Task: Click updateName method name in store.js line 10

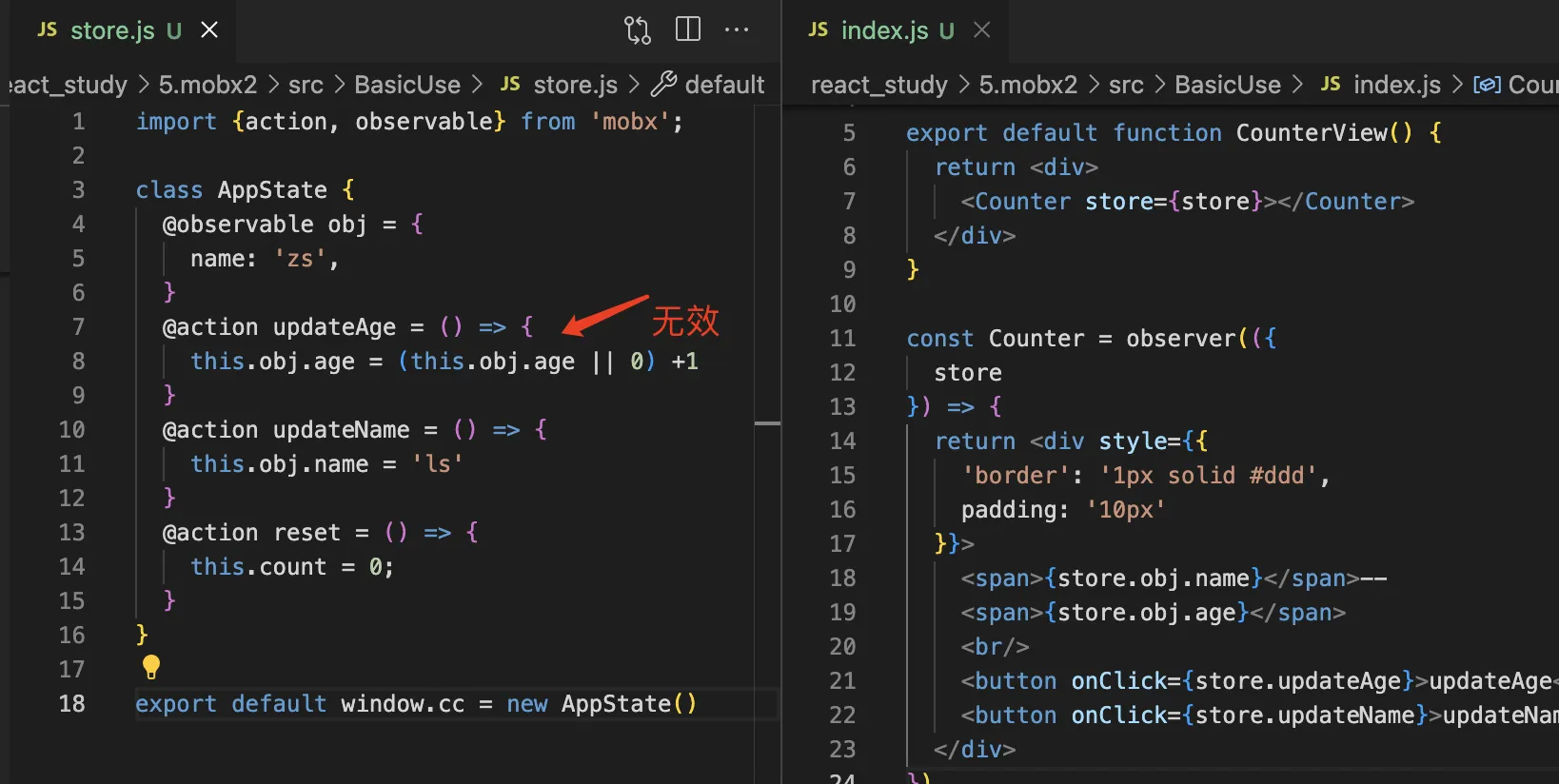Action: (x=341, y=429)
